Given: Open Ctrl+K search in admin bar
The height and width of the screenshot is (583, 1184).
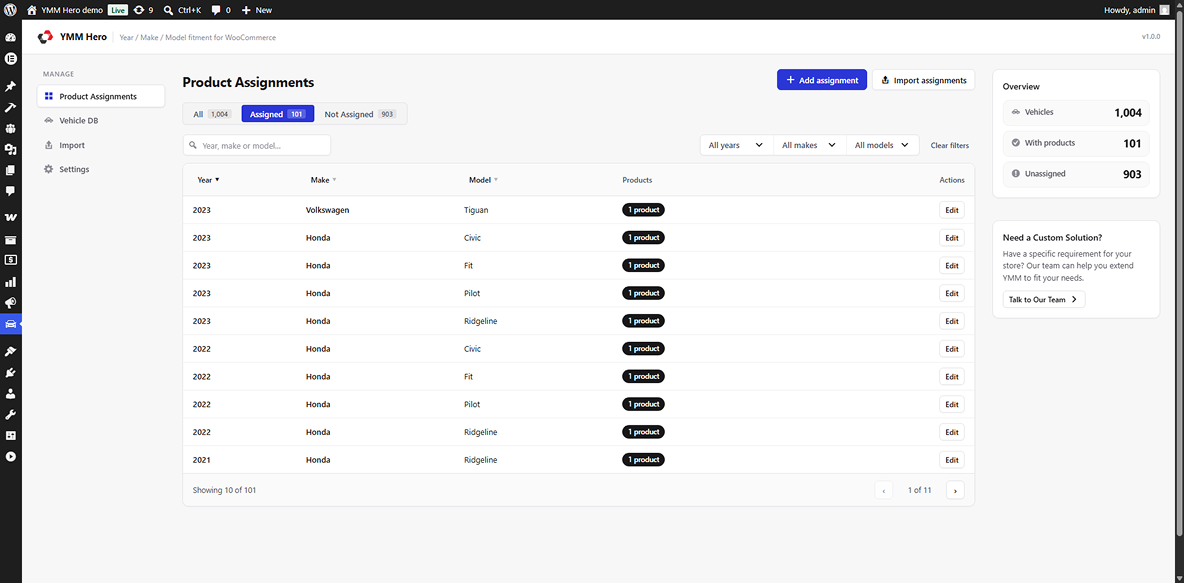Looking at the screenshot, I should 182,10.
